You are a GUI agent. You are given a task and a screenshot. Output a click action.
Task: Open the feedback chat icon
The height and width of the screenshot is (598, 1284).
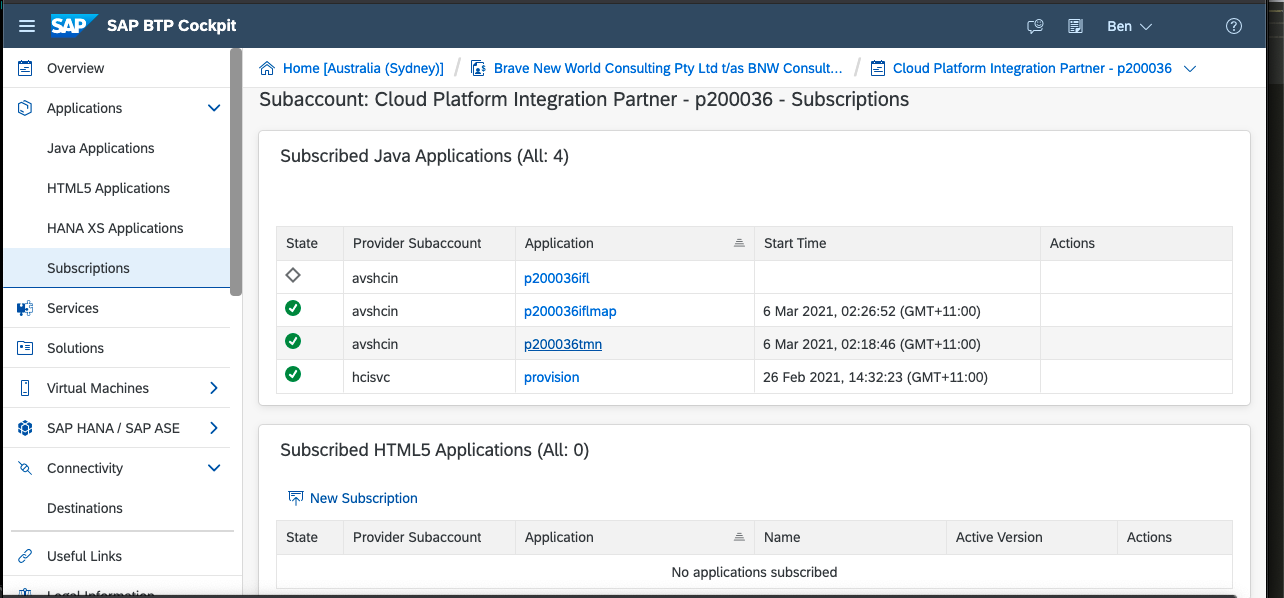(1035, 26)
